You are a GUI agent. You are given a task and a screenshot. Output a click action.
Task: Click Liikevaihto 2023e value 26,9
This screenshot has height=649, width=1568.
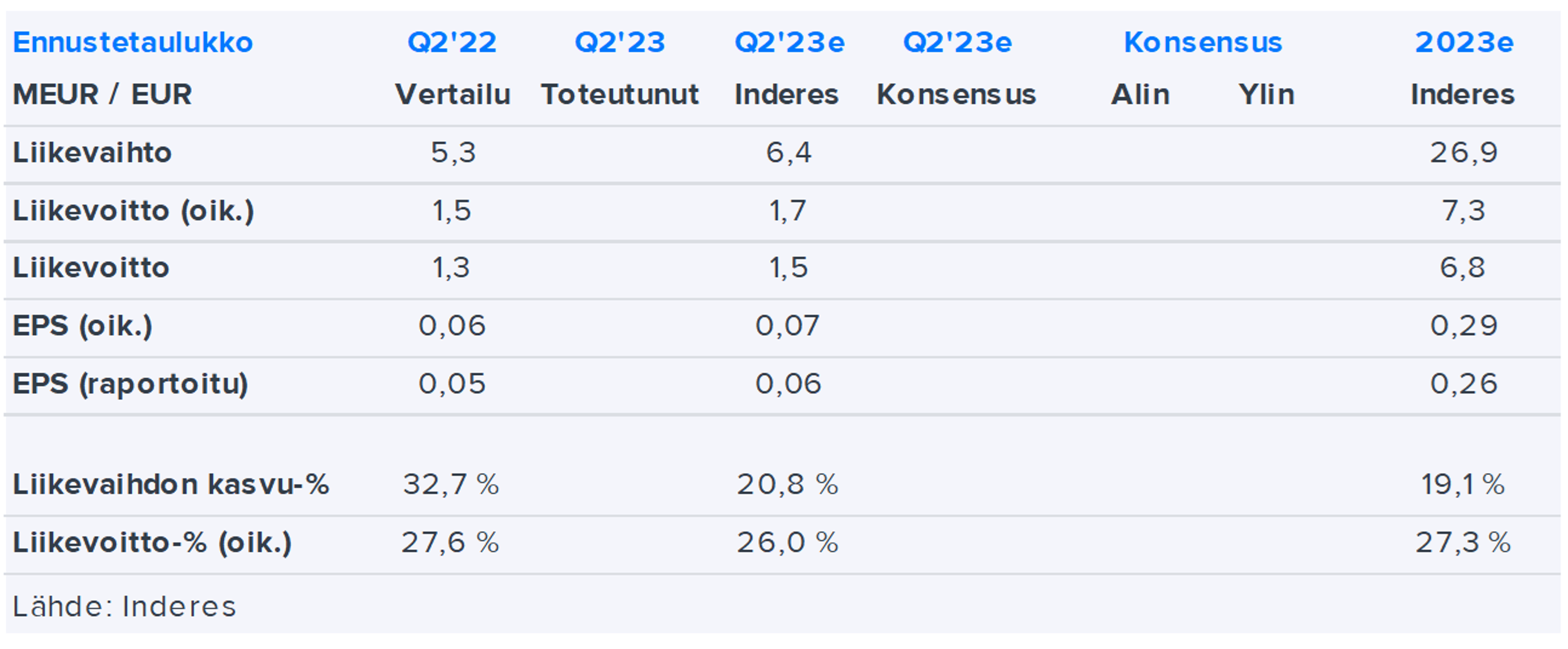click(1463, 153)
